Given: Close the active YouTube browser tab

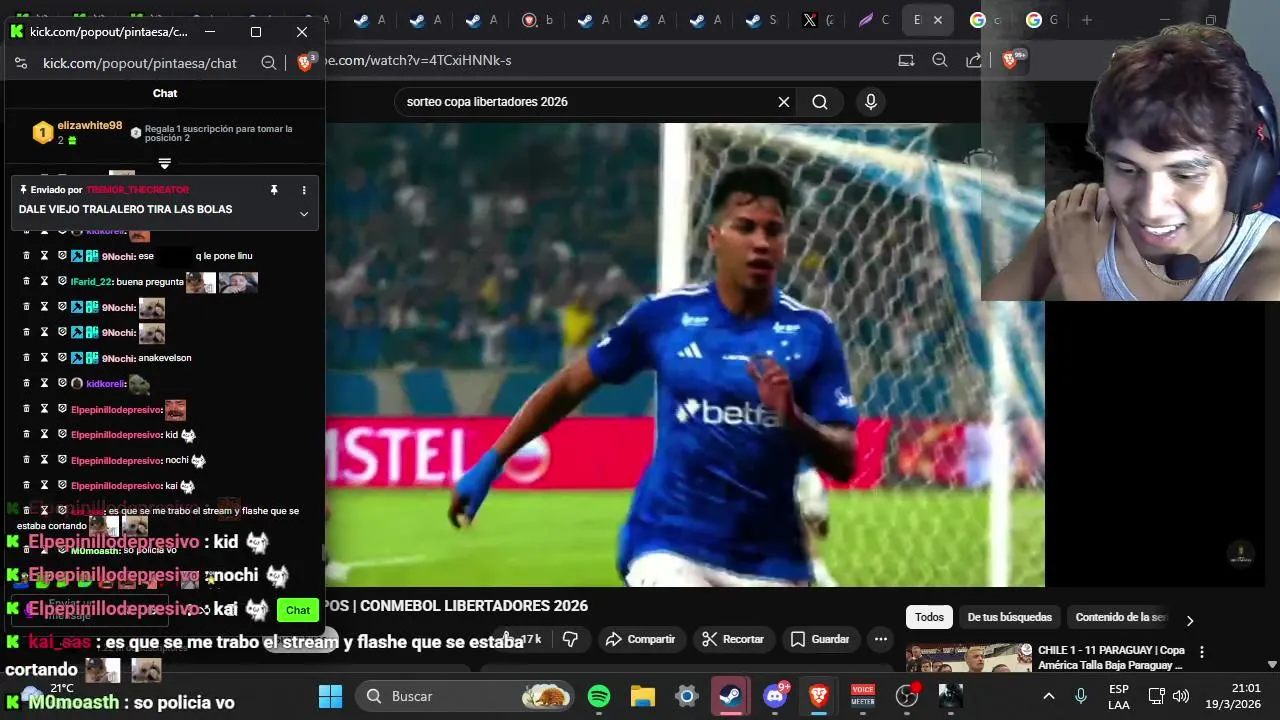Looking at the screenshot, I should coord(938,20).
